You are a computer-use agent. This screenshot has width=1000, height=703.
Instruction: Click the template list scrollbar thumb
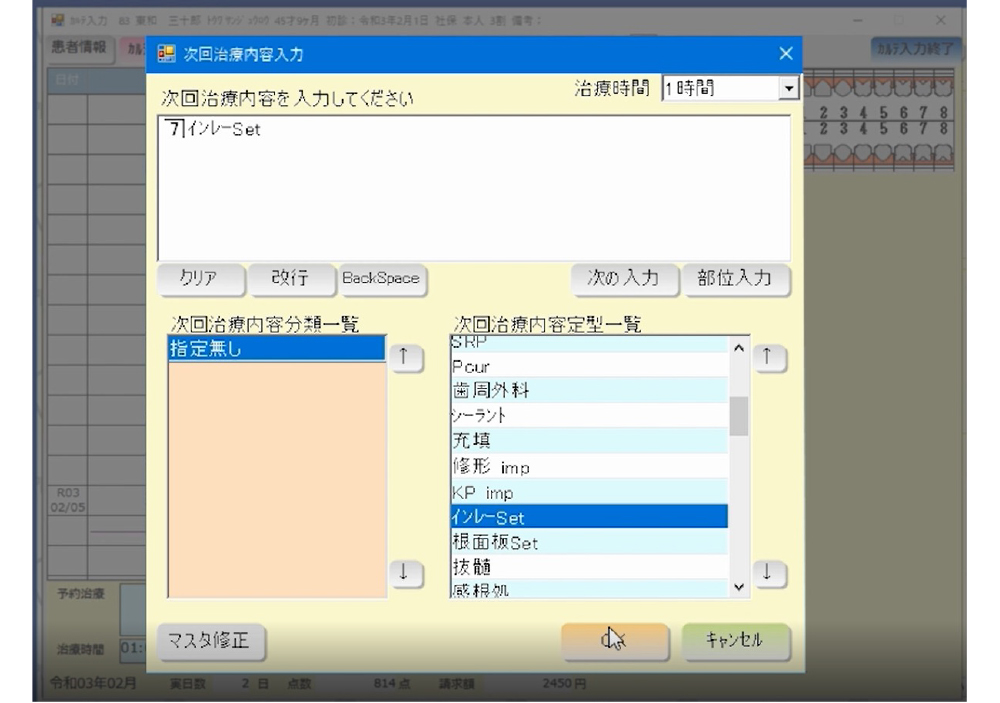click(x=739, y=416)
